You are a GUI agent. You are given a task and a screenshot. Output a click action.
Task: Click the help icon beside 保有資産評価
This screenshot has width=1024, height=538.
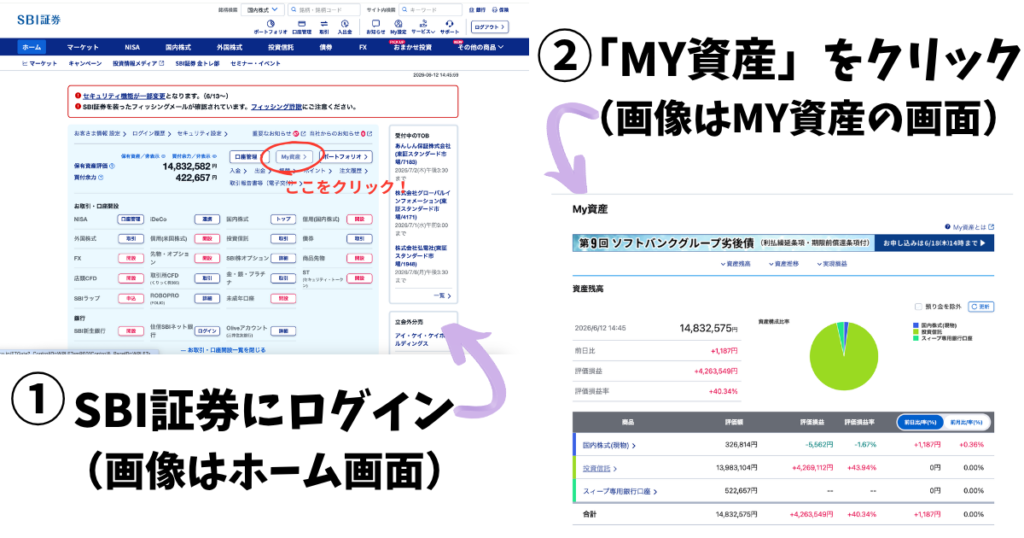pyautogui.click(x=112, y=166)
